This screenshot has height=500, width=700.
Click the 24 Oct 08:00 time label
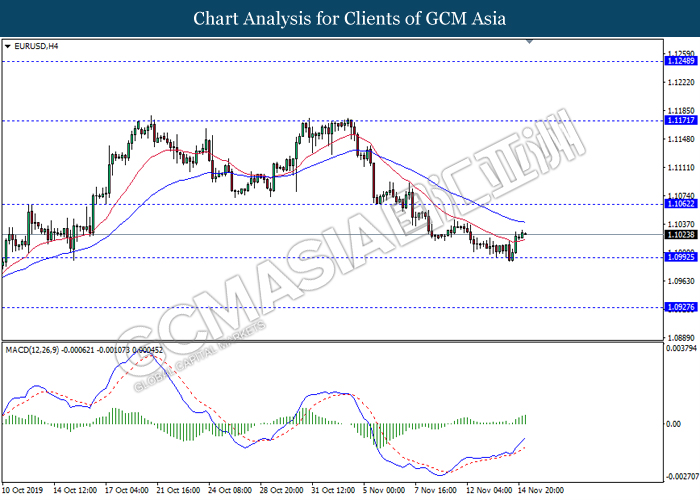click(x=230, y=490)
